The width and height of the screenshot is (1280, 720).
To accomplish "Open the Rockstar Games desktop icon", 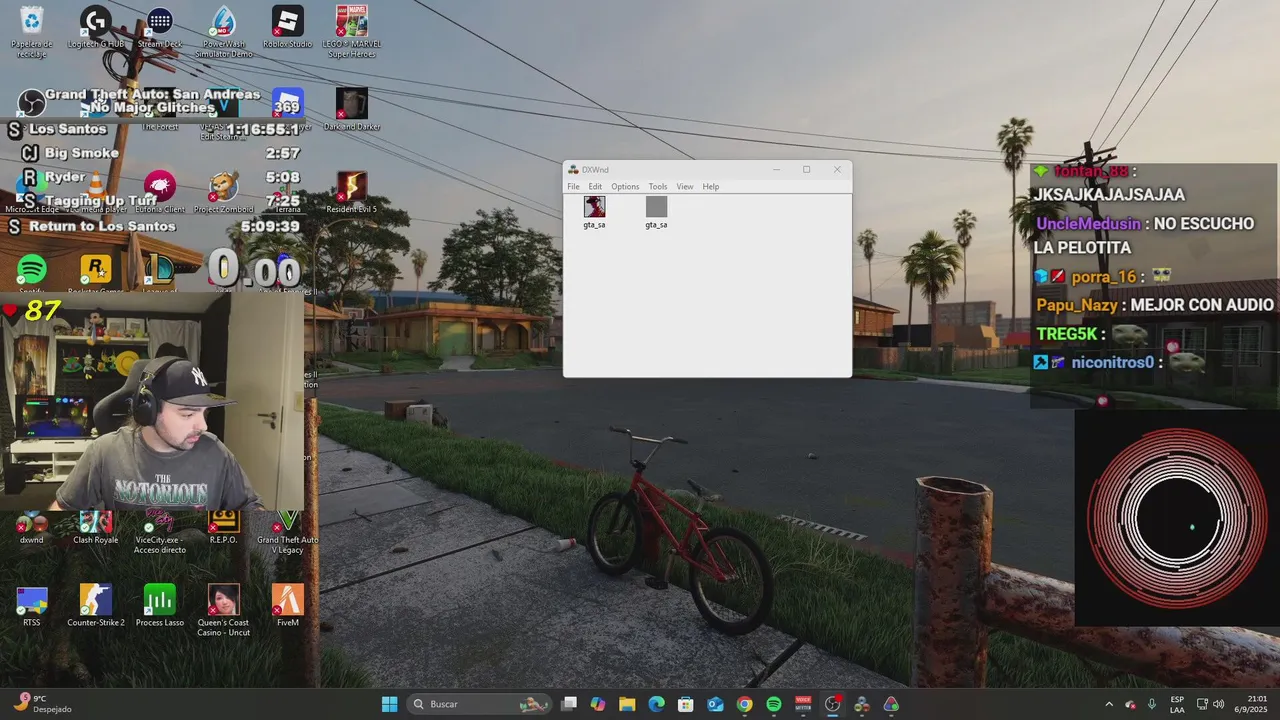I will [95, 272].
